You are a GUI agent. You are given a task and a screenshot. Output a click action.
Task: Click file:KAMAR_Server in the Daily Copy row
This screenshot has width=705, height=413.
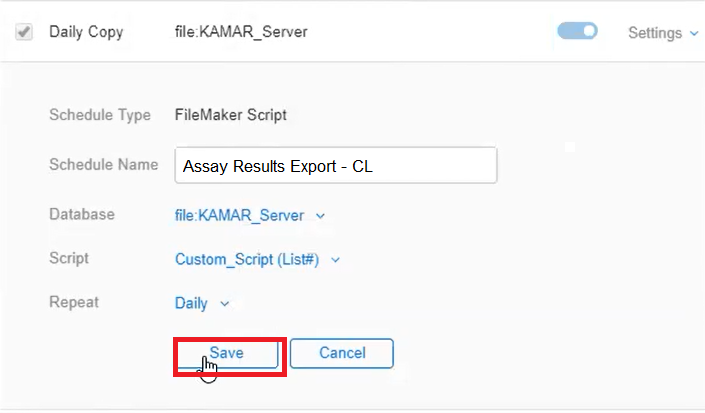(x=241, y=32)
